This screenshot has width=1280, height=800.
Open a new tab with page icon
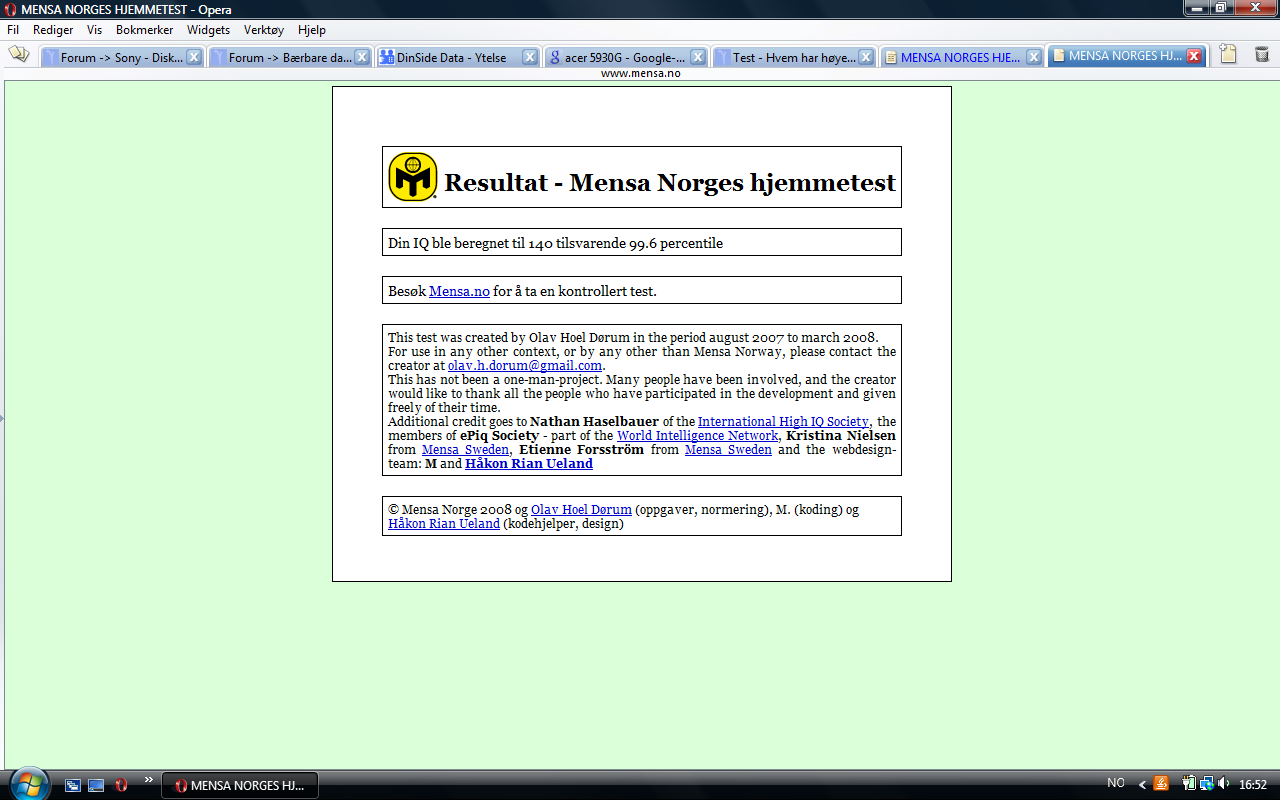point(1227,55)
